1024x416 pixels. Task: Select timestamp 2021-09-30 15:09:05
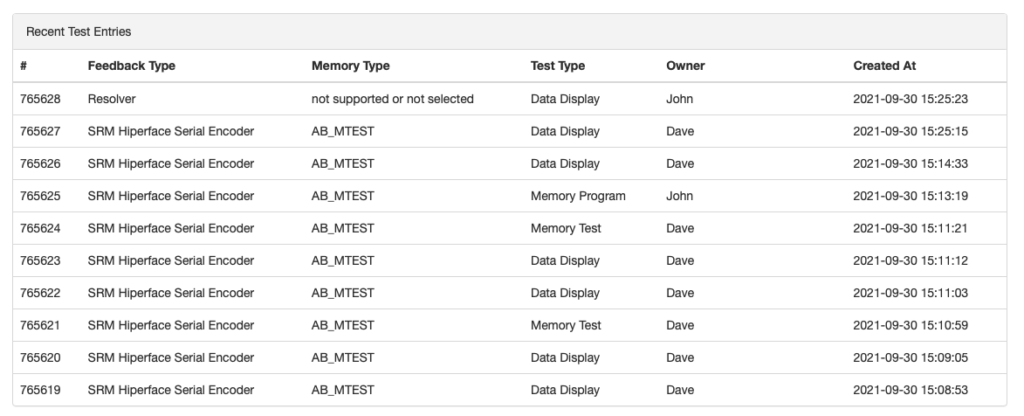tap(910, 358)
